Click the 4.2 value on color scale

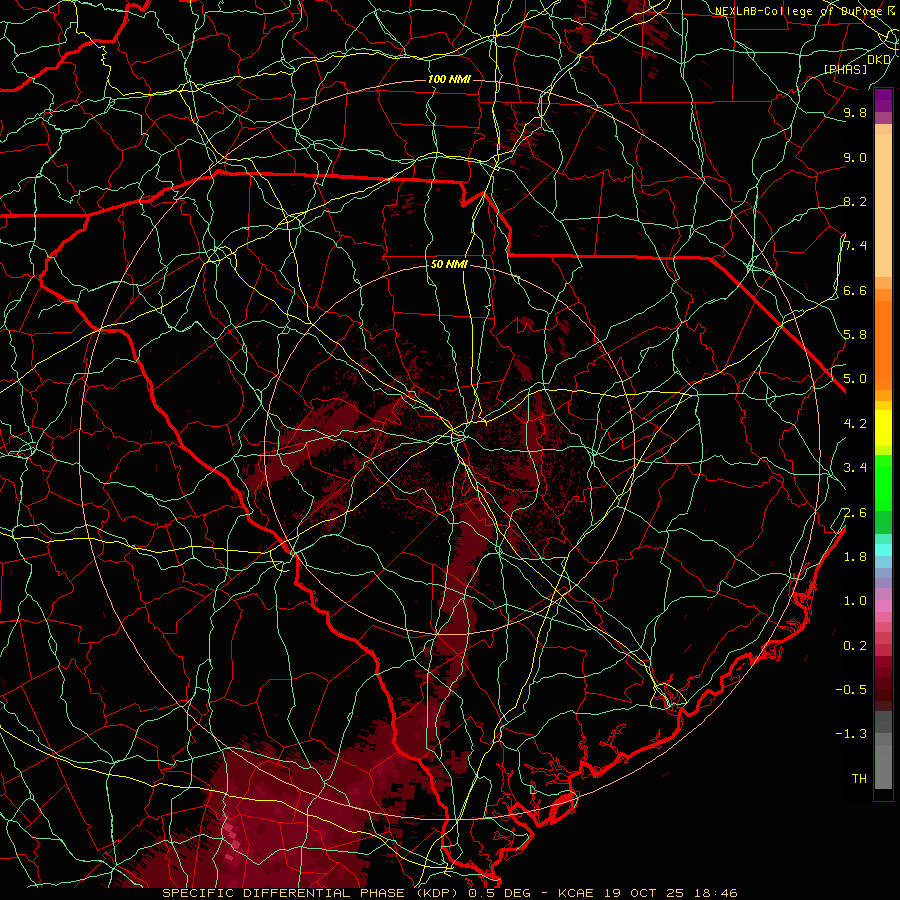tap(855, 424)
